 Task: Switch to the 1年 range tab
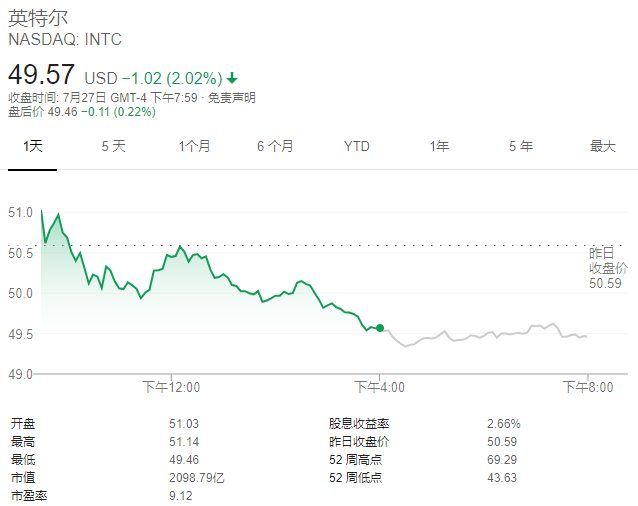439,146
